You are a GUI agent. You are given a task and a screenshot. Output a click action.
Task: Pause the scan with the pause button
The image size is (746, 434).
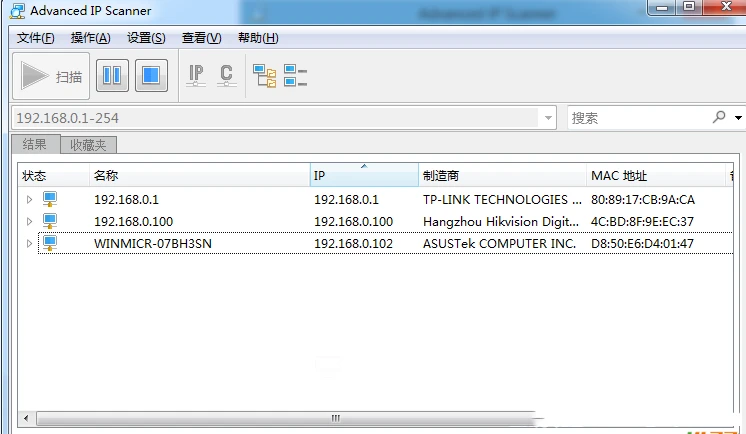coord(112,75)
